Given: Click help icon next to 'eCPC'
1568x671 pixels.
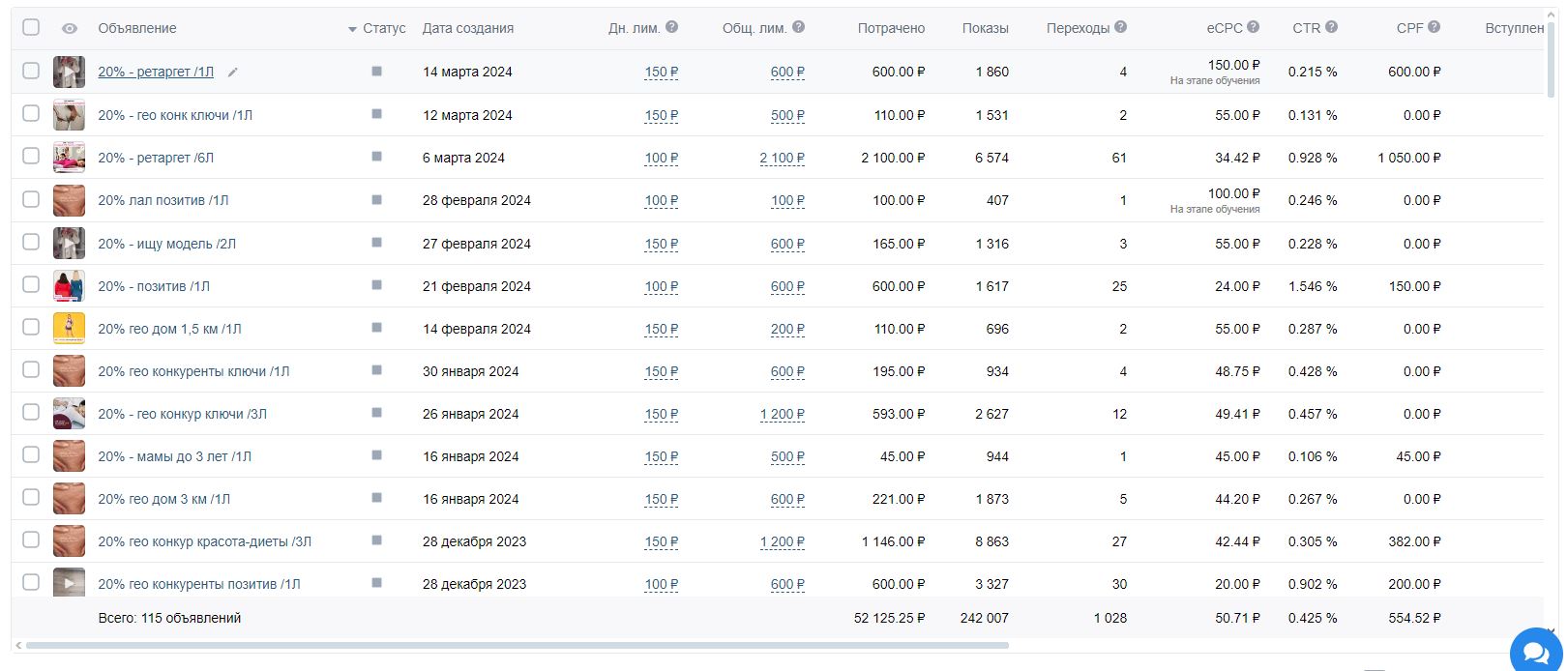Looking at the screenshot, I should tap(1254, 27).
